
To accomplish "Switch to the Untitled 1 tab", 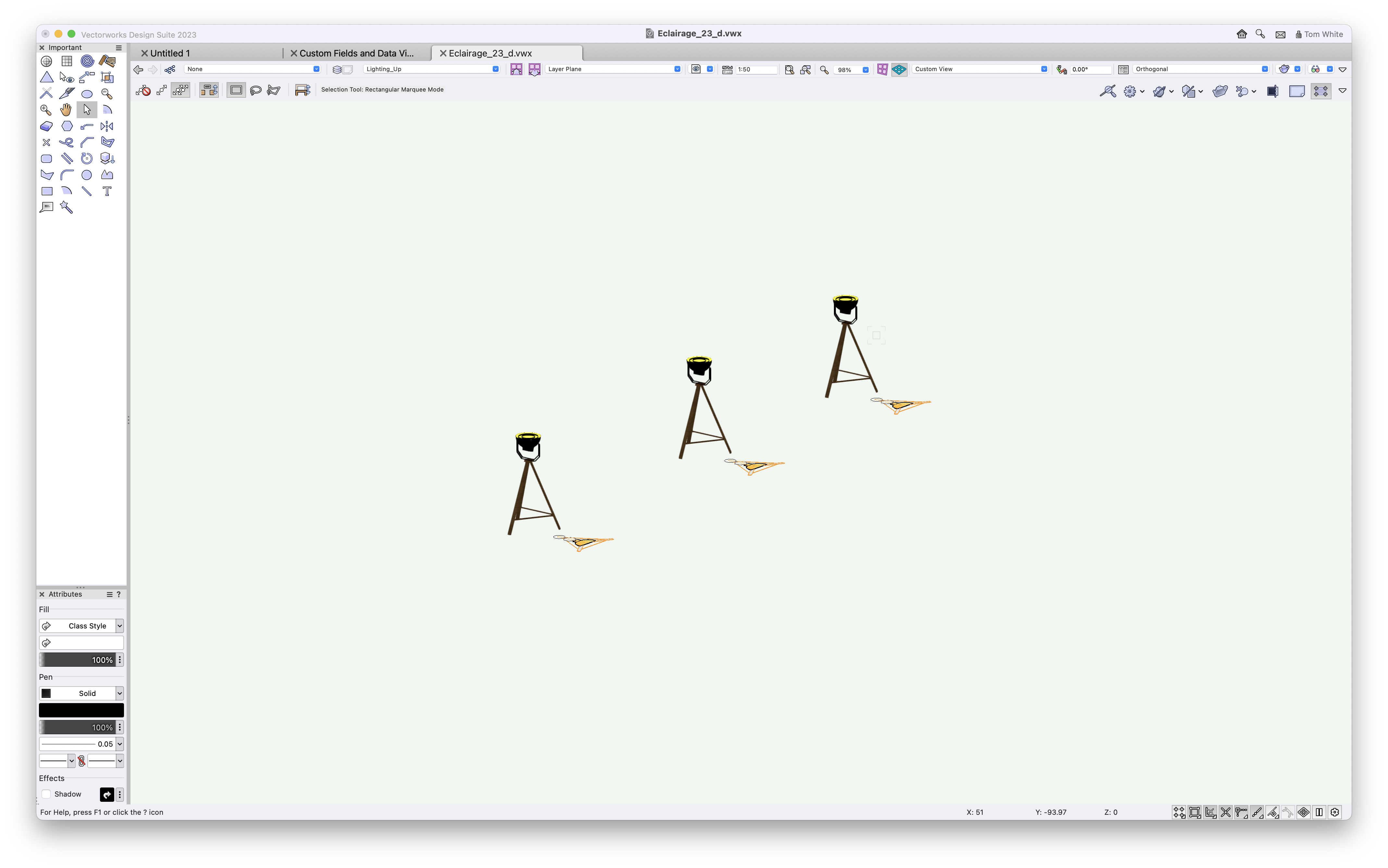I will tap(170, 53).
